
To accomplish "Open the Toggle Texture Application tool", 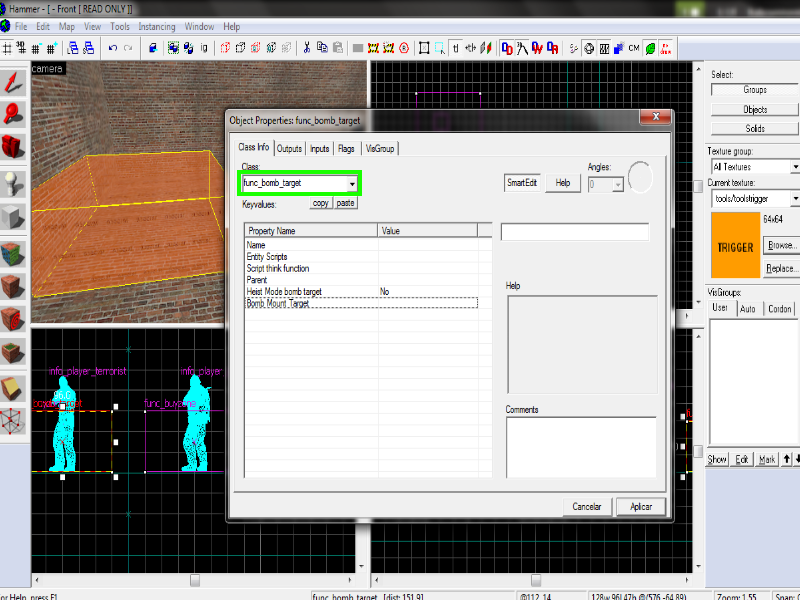I will [x=14, y=254].
